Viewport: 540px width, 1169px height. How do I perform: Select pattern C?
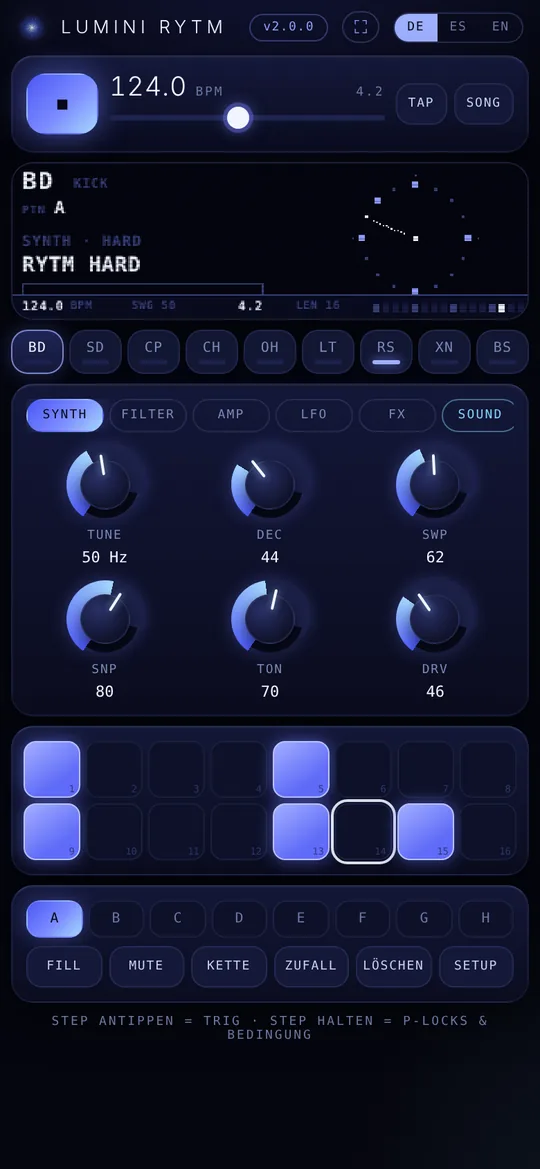coord(178,918)
